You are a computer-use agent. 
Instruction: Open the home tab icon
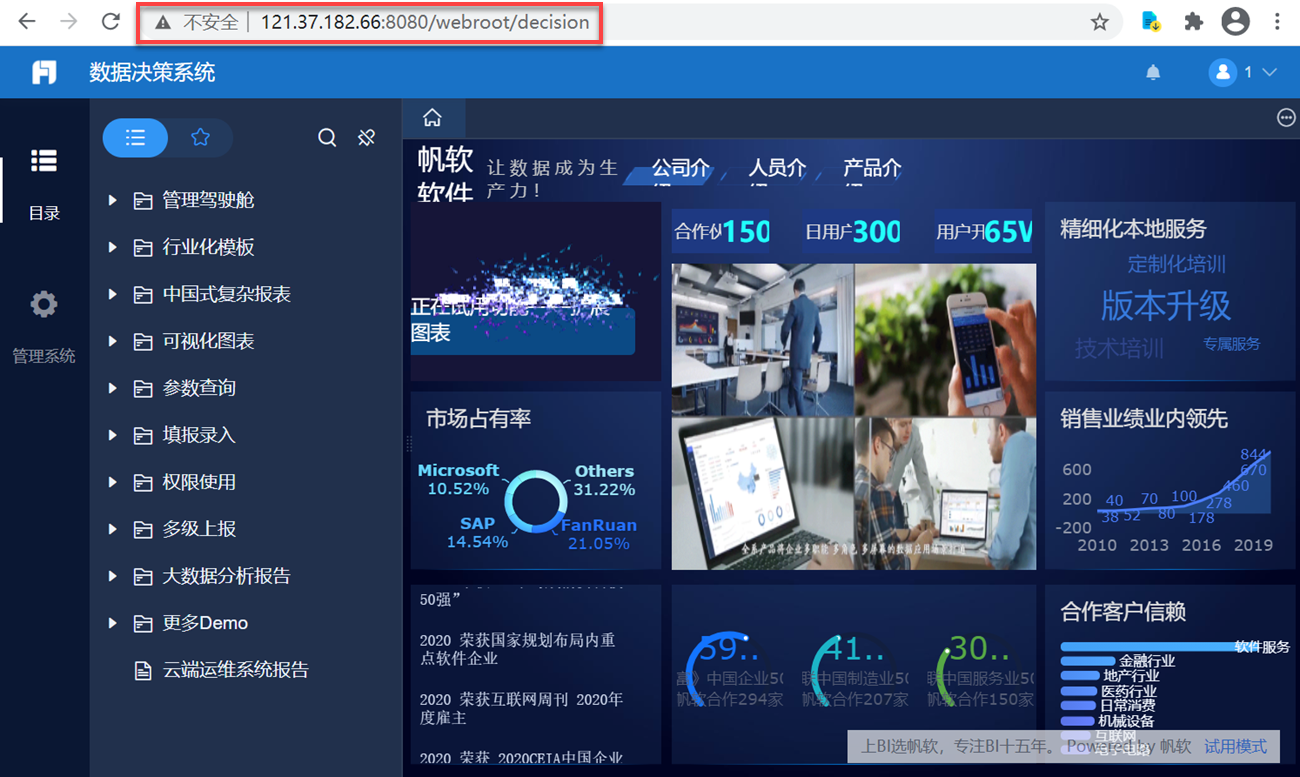click(432, 118)
